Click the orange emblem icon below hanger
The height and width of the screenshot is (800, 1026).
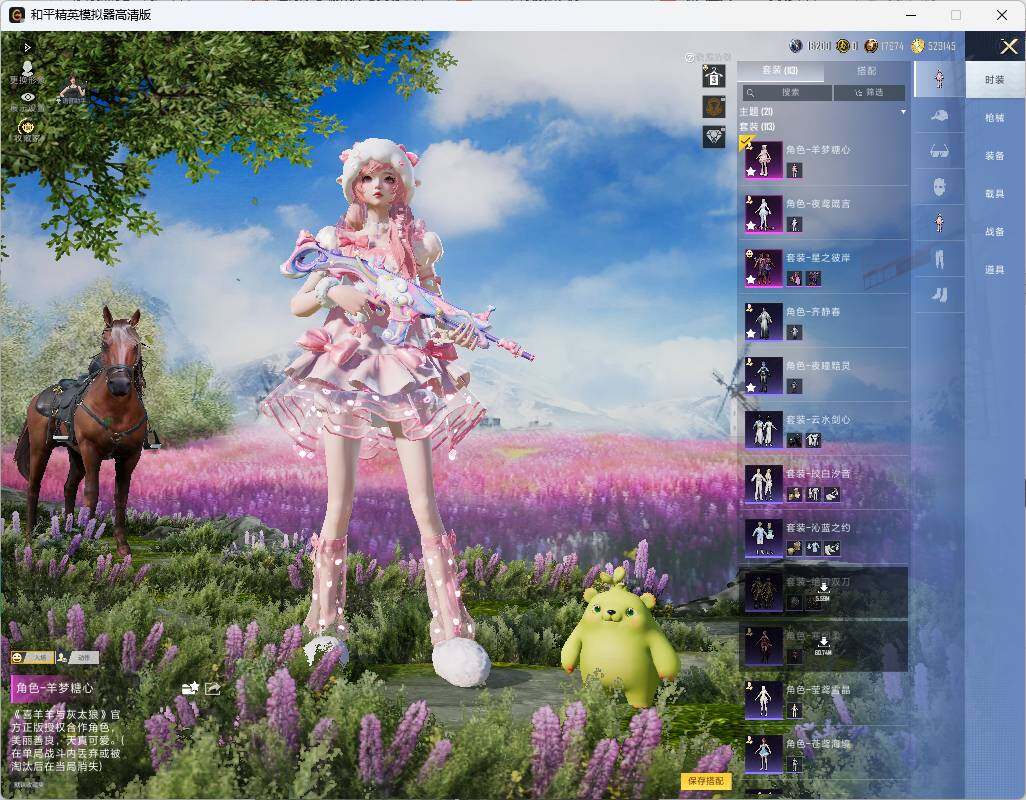[714, 107]
